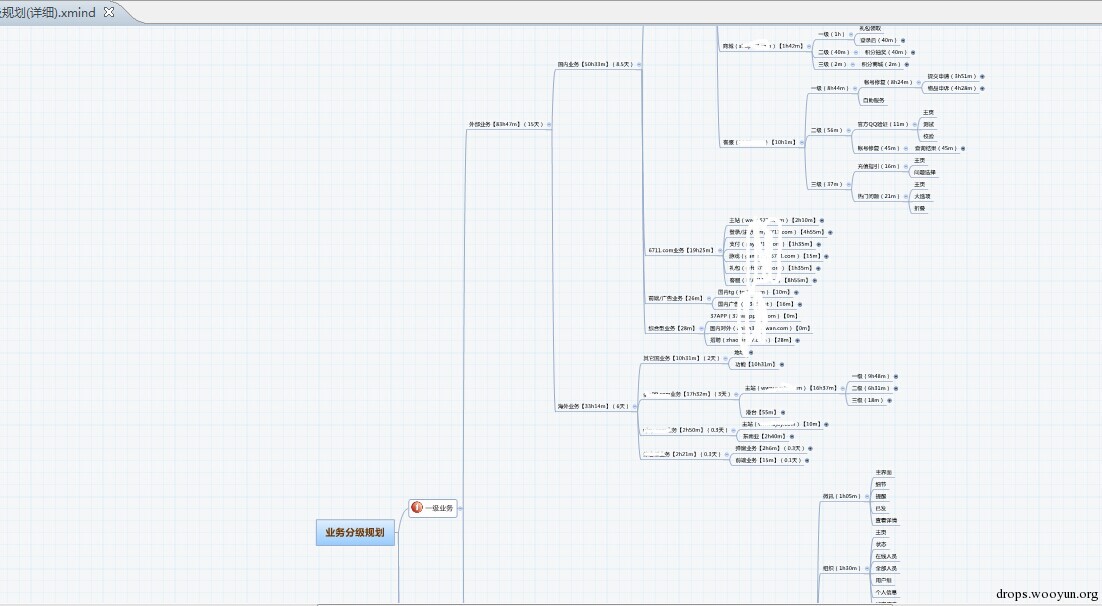Select the 官方QQ验证（11m）topic
The height and width of the screenshot is (606, 1102).
pyautogui.click(x=882, y=124)
